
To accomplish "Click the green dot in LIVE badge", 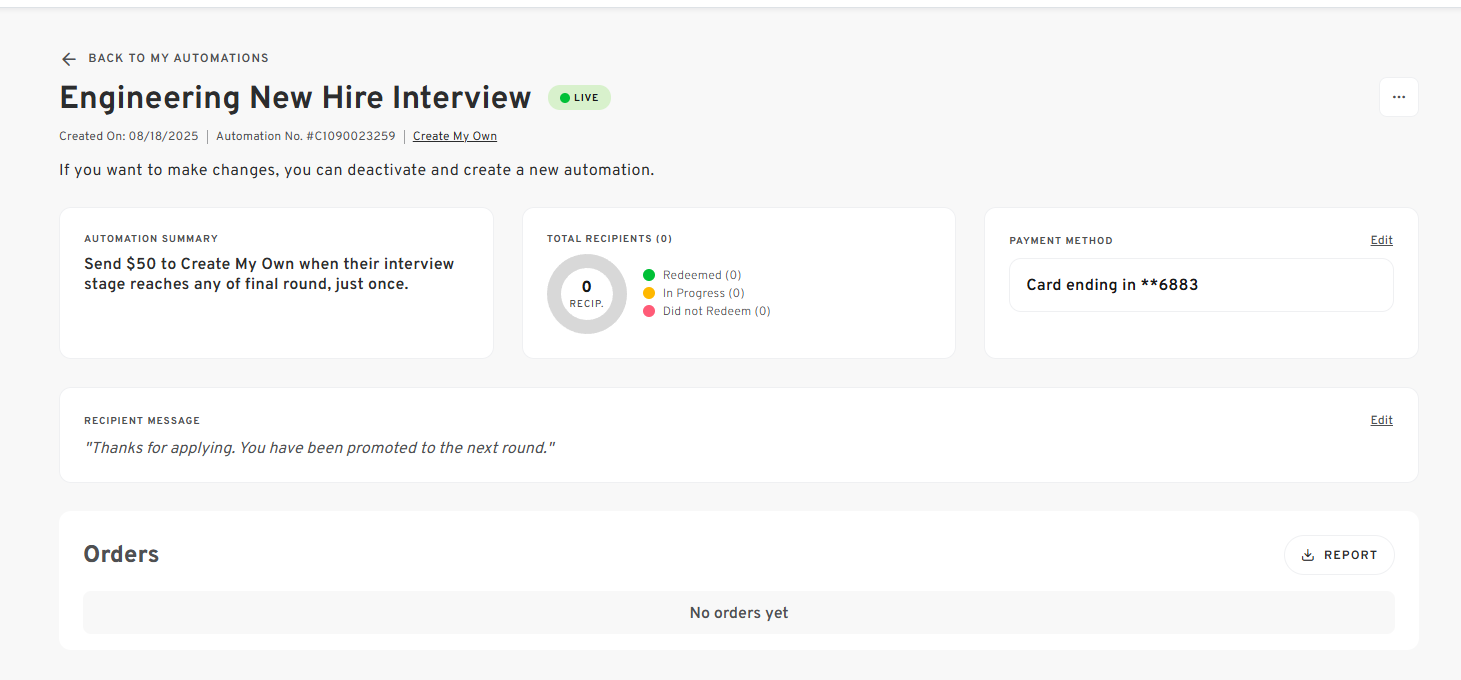I will (564, 98).
